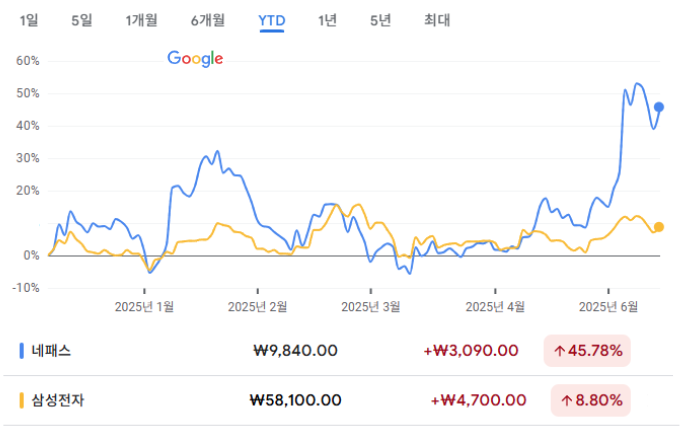Click the yellow 삼성전자 endpoint dot

pos(658,227)
